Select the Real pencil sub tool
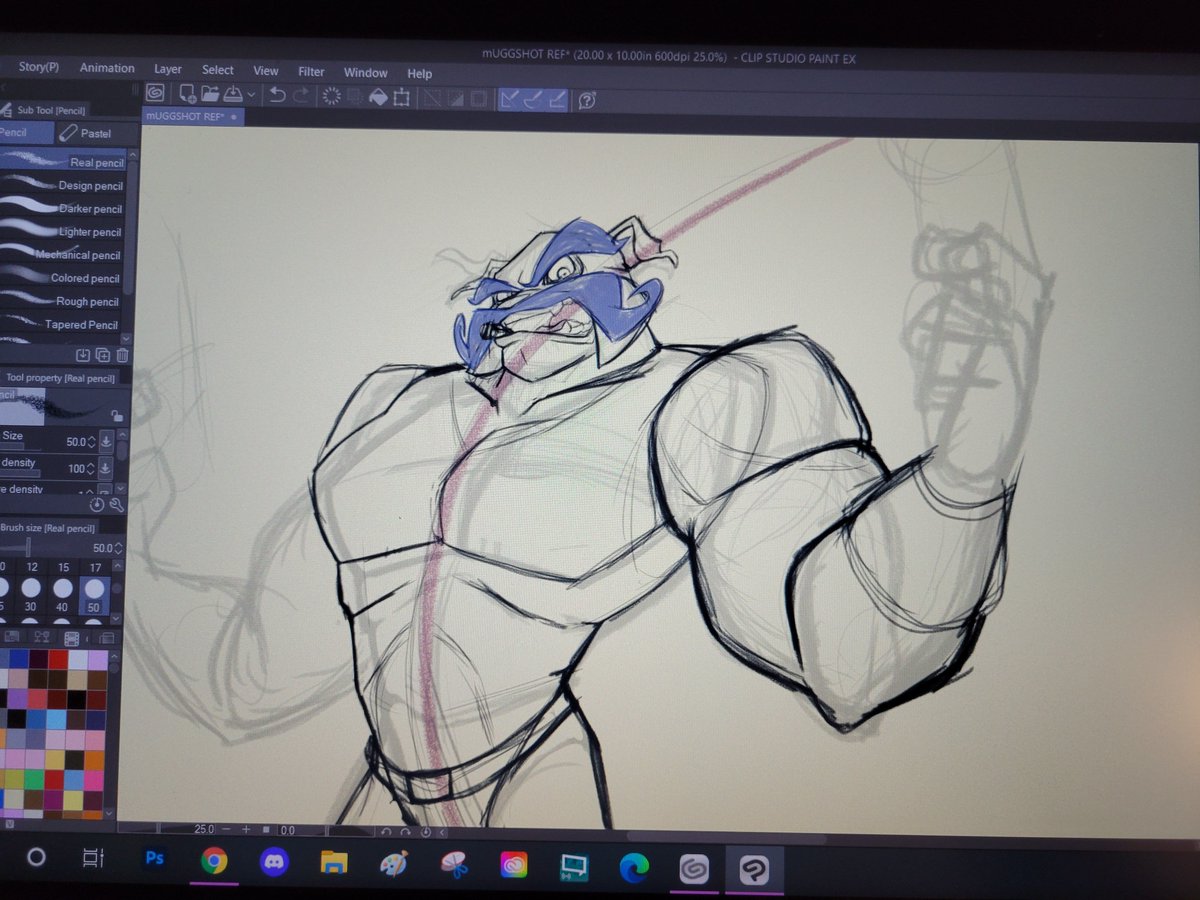Viewport: 1200px width, 900px height. point(63,162)
